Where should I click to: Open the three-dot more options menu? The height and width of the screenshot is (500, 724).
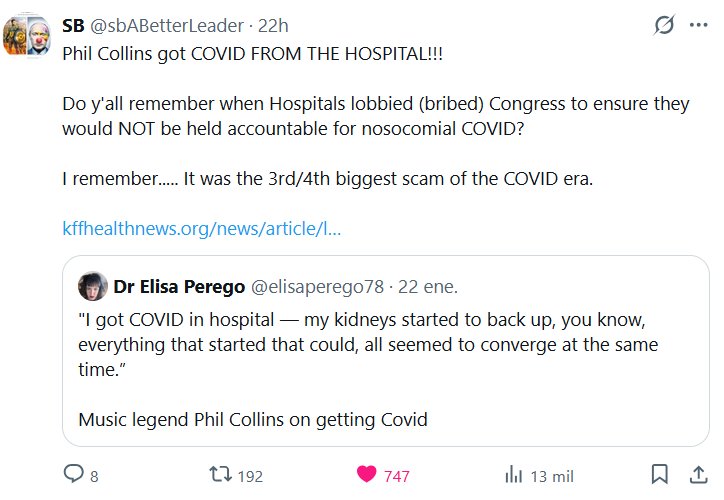click(x=698, y=26)
